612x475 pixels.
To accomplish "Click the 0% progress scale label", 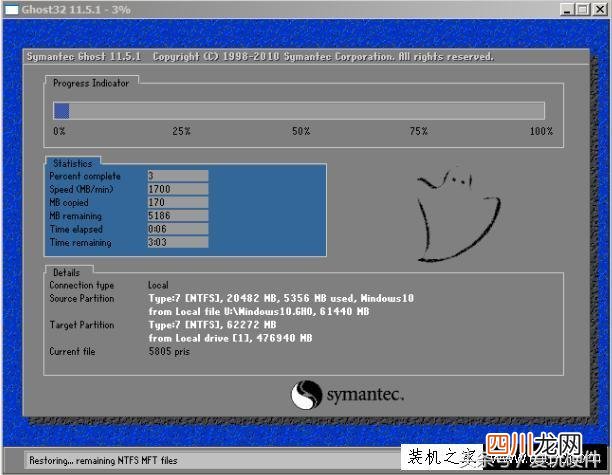I will coord(59,131).
